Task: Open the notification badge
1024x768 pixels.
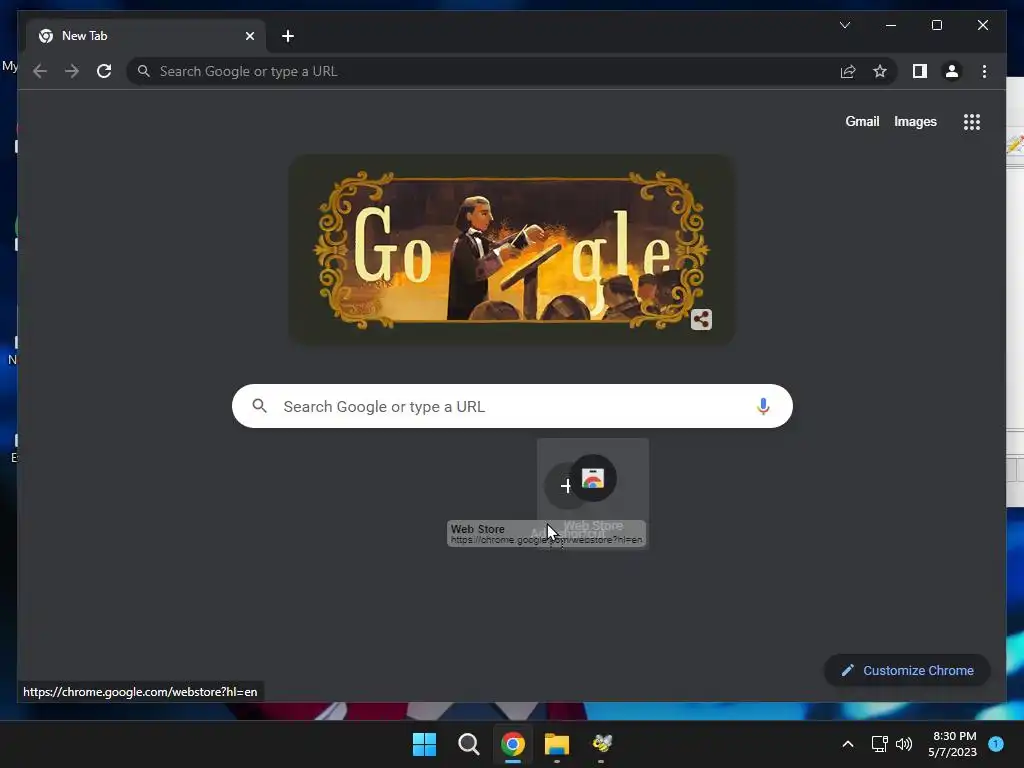Action: (x=996, y=744)
